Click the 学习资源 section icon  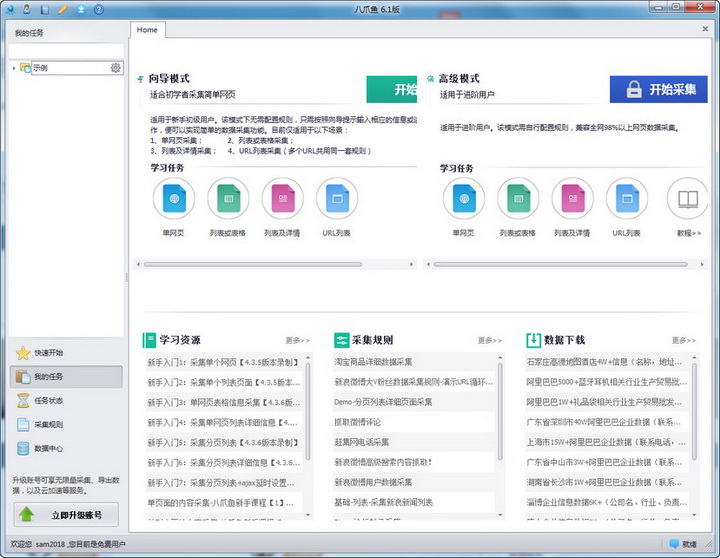[149, 340]
